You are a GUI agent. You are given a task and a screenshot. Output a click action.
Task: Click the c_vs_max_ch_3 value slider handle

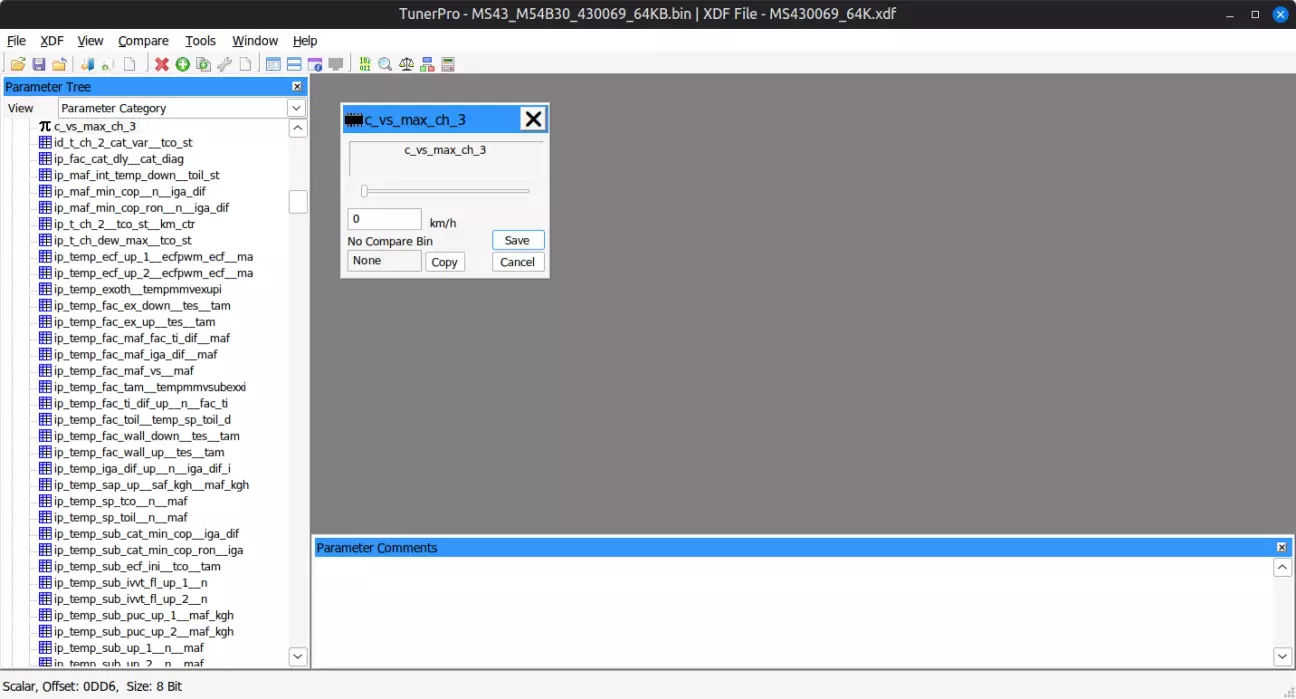[x=365, y=191]
